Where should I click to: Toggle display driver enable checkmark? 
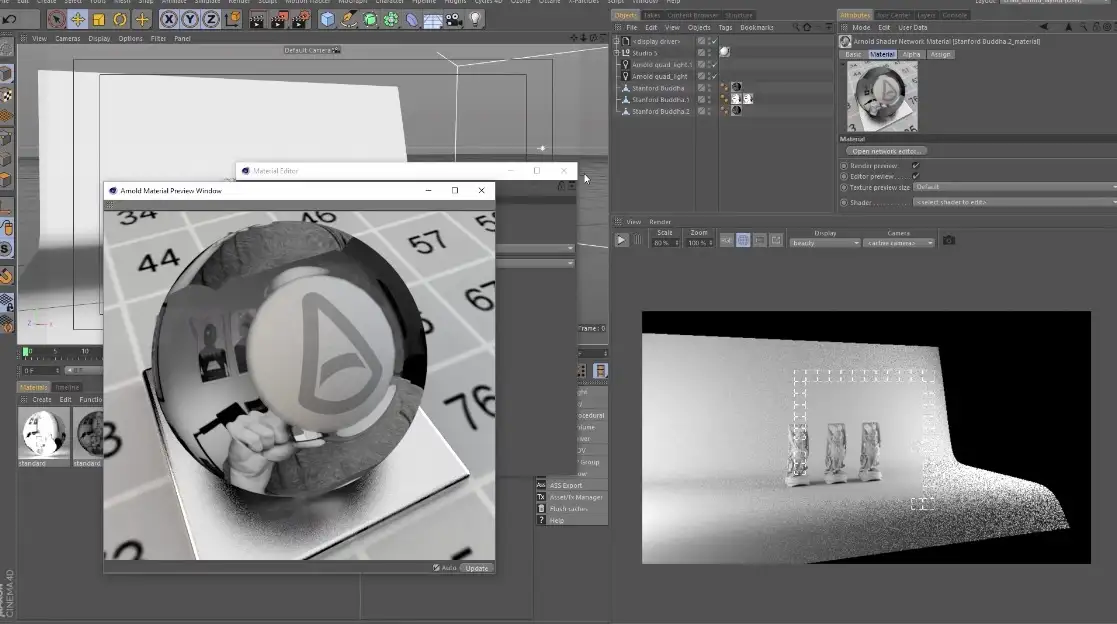point(714,41)
